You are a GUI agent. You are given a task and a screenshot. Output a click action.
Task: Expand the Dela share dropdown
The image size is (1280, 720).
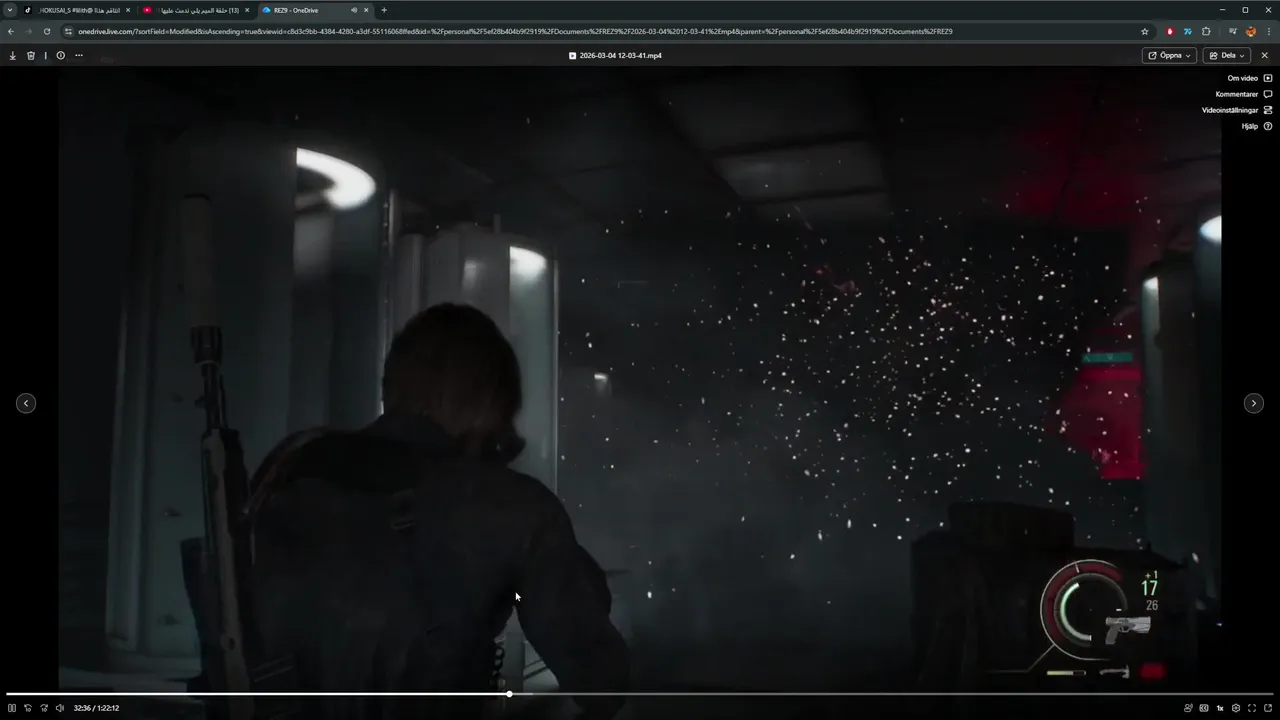(1227, 55)
